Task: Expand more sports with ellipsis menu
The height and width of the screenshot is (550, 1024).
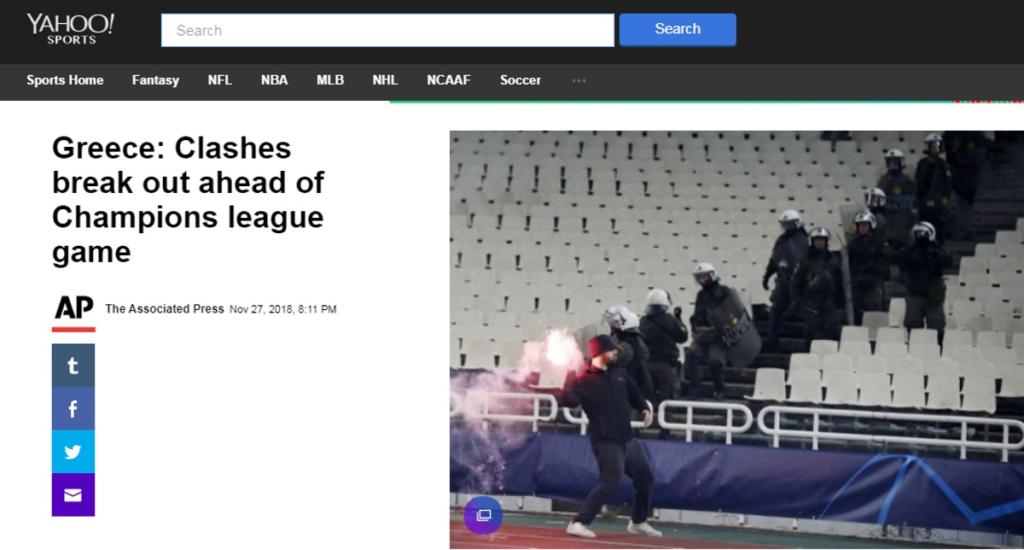Action: pyautogui.click(x=579, y=80)
